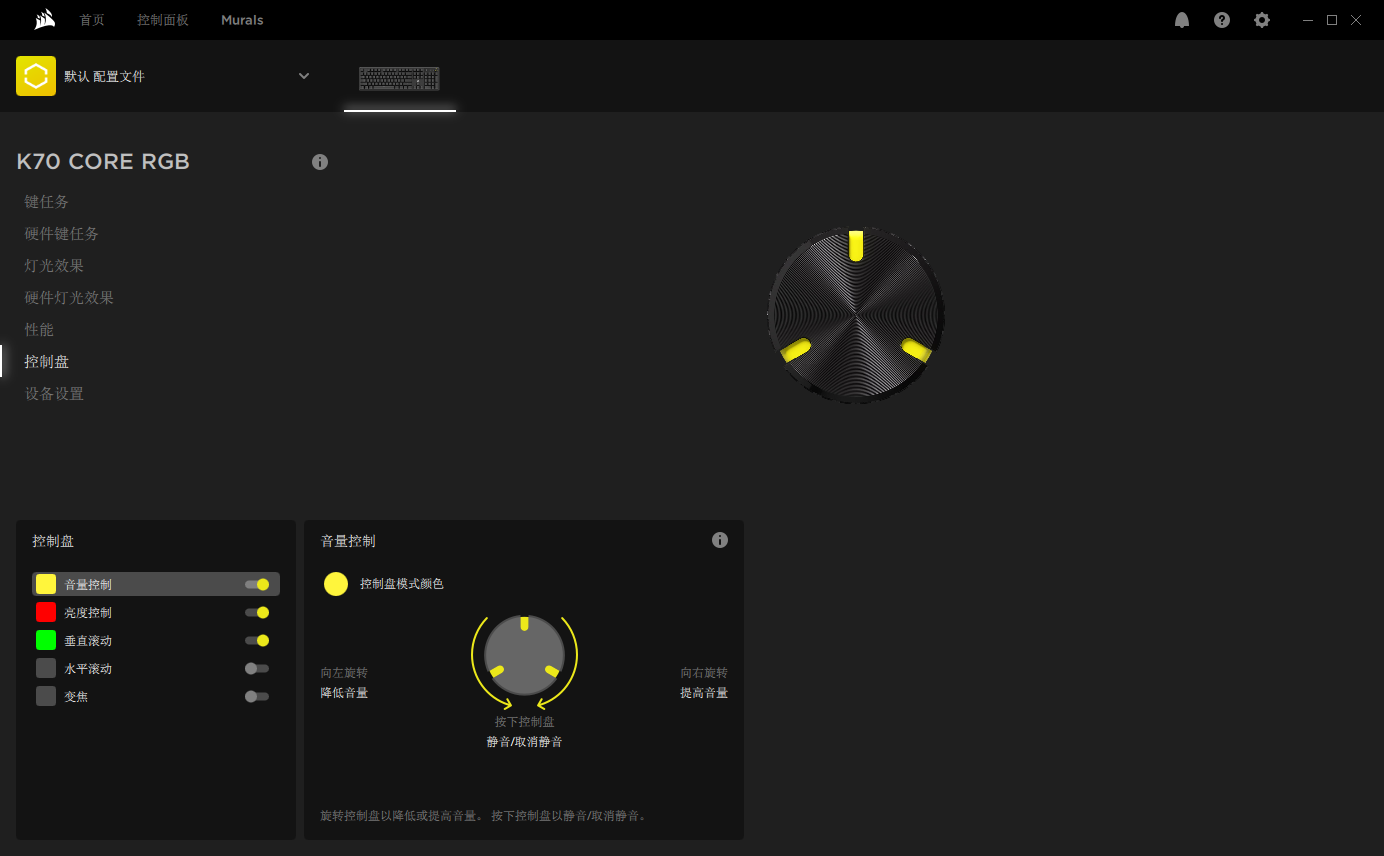Click the Corsair sails logo icon
The image size is (1384, 856).
coord(44,20)
